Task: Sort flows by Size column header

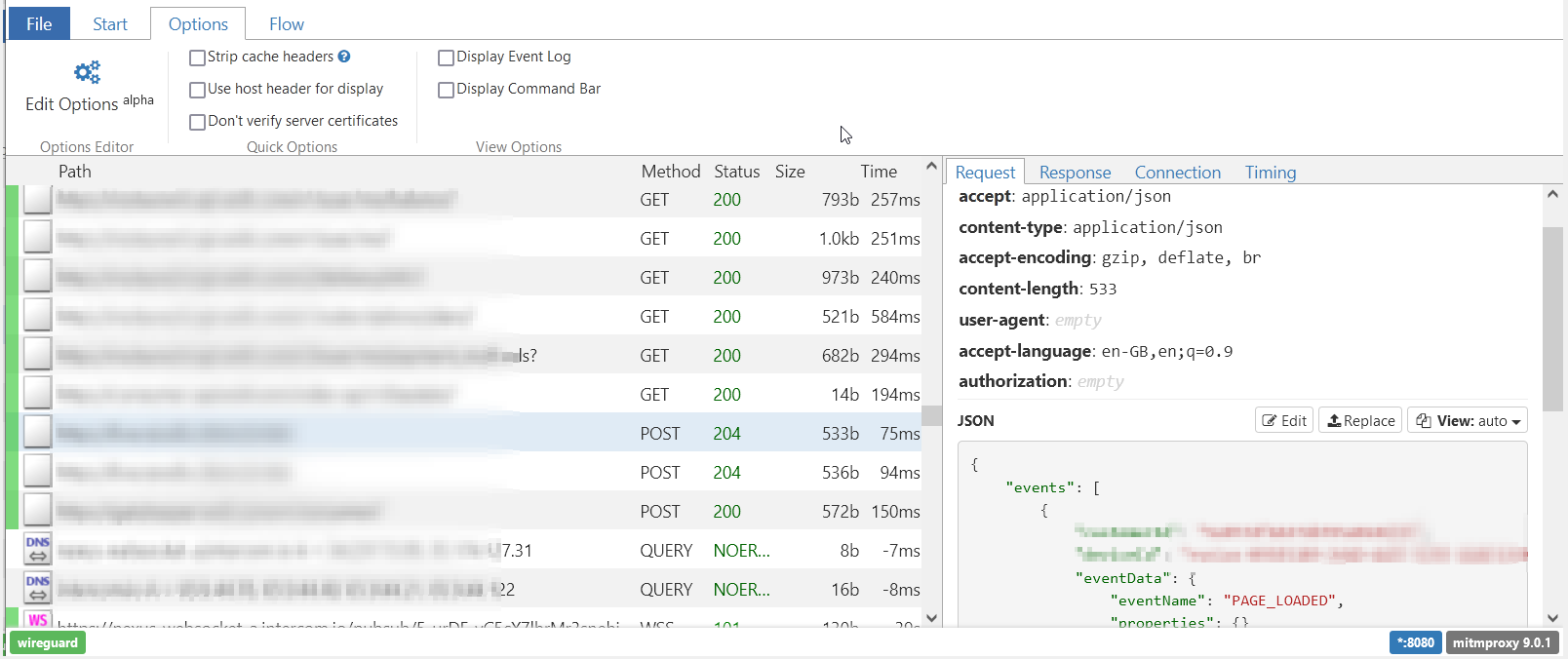Action: pos(790,172)
